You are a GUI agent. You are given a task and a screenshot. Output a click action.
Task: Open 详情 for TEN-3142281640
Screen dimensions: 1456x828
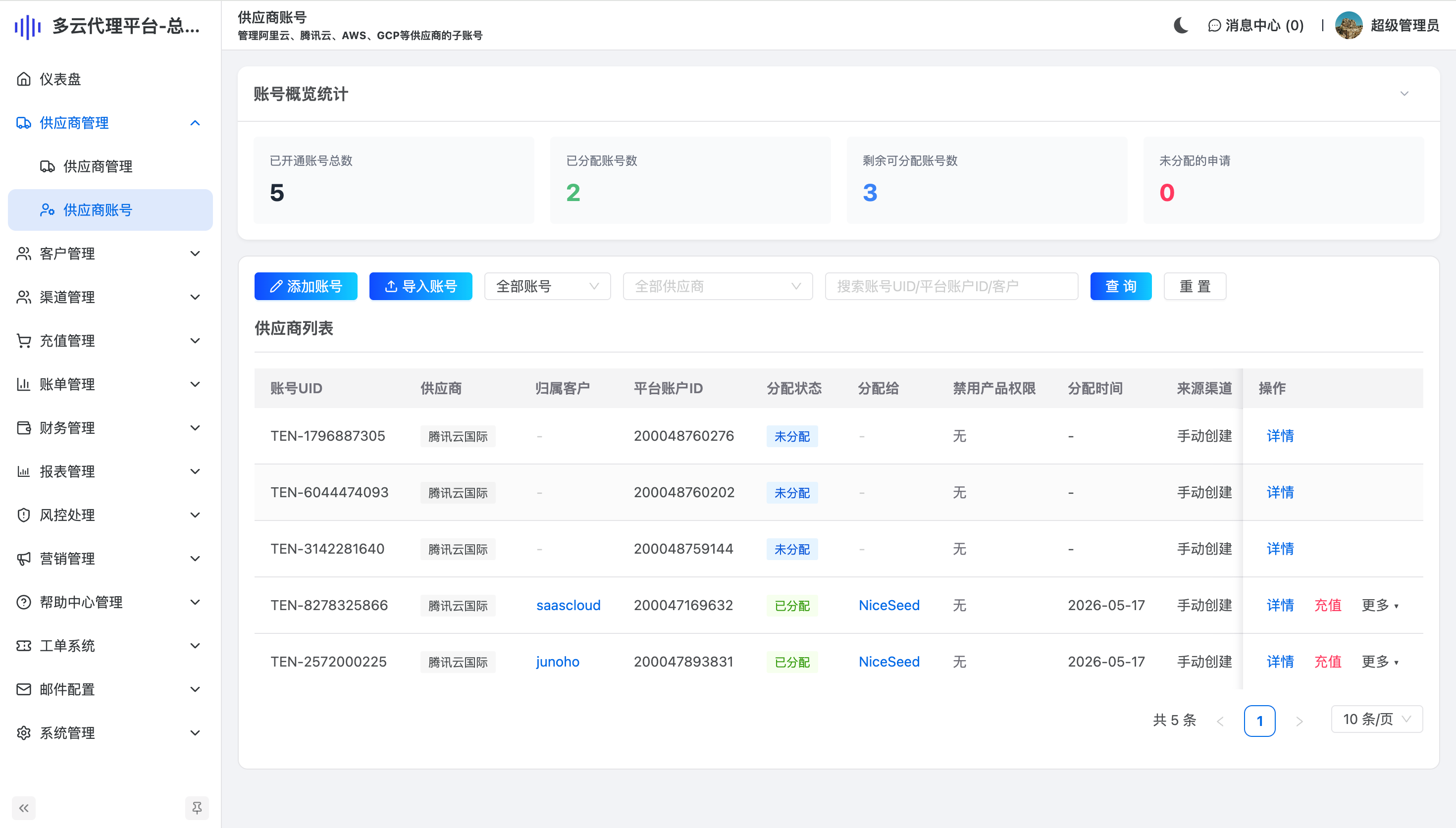point(1280,549)
